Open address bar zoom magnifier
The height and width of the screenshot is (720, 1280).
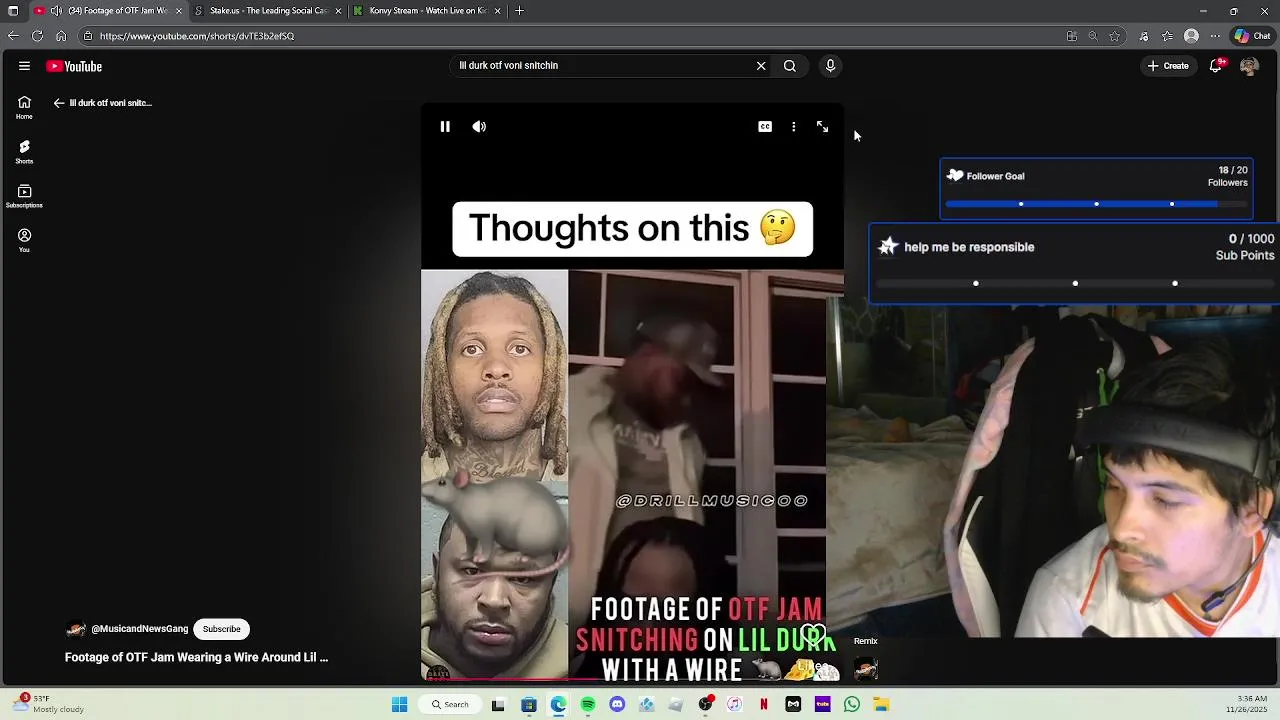(1093, 36)
